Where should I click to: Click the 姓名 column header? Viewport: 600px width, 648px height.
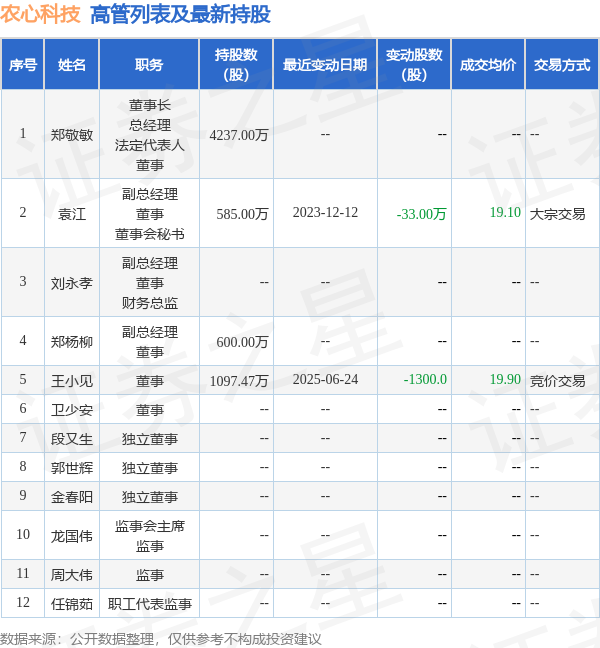tap(72, 65)
